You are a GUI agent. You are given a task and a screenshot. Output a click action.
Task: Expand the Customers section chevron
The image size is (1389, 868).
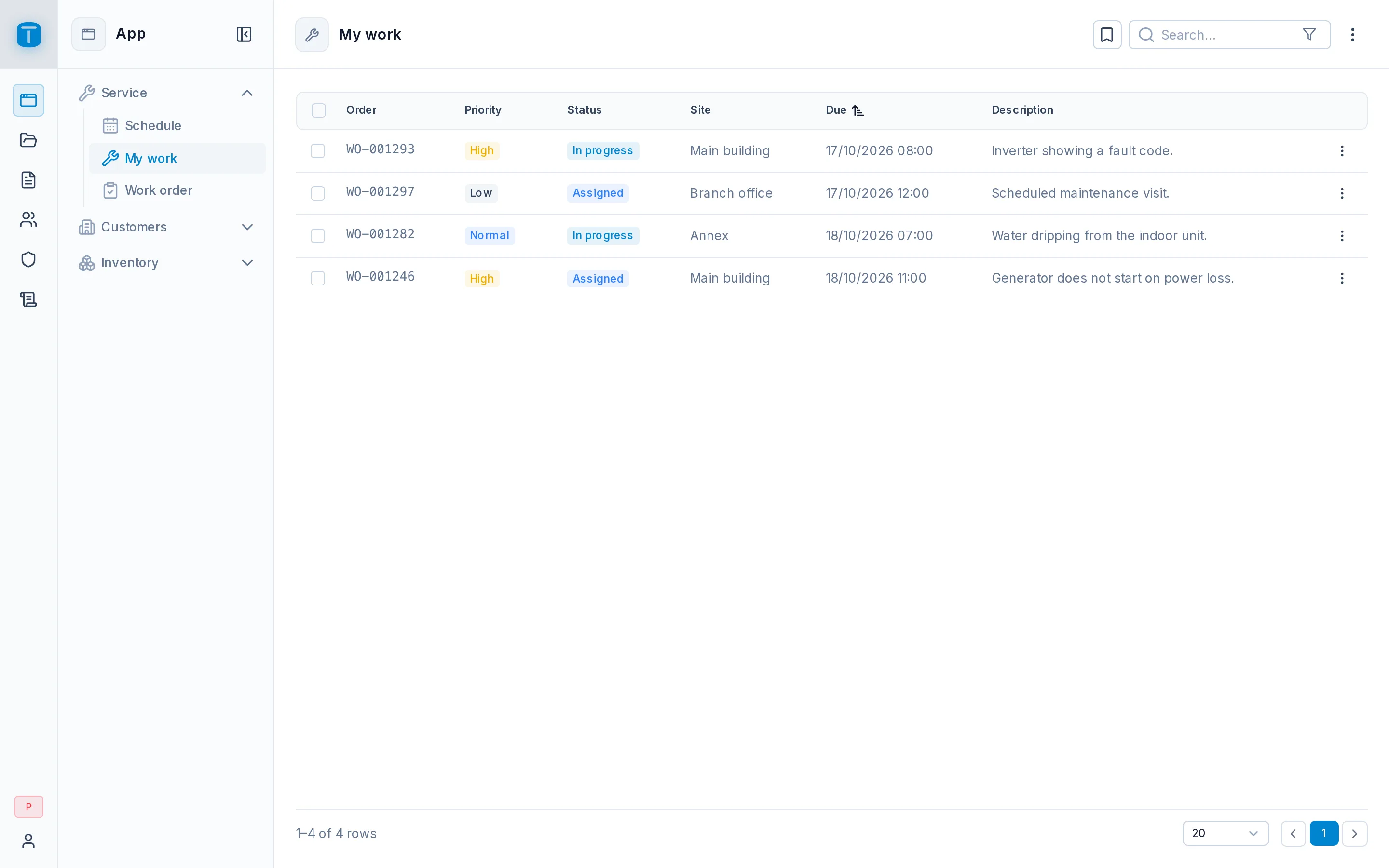pyautogui.click(x=247, y=227)
